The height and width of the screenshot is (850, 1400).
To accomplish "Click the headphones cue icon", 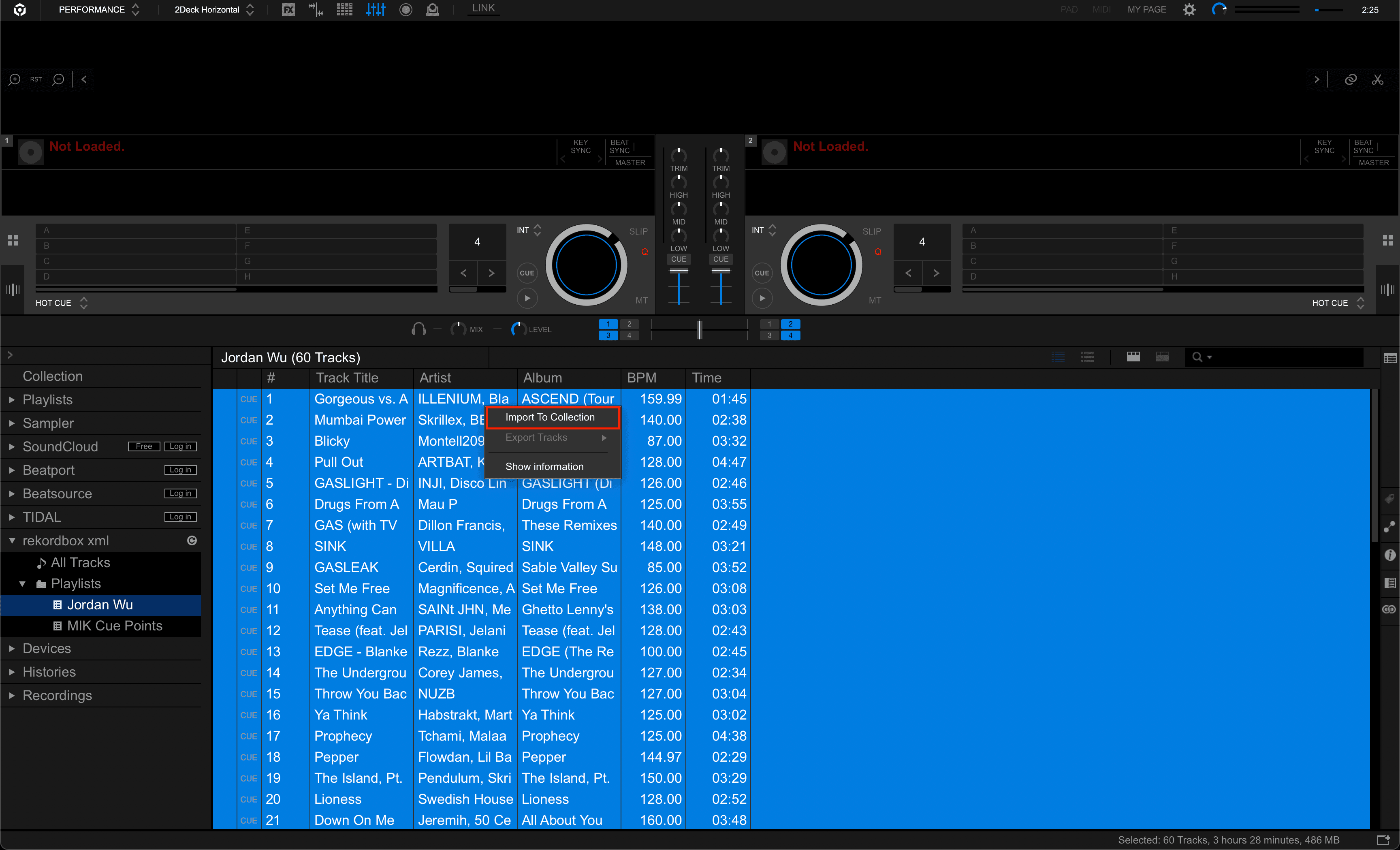I will point(419,329).
